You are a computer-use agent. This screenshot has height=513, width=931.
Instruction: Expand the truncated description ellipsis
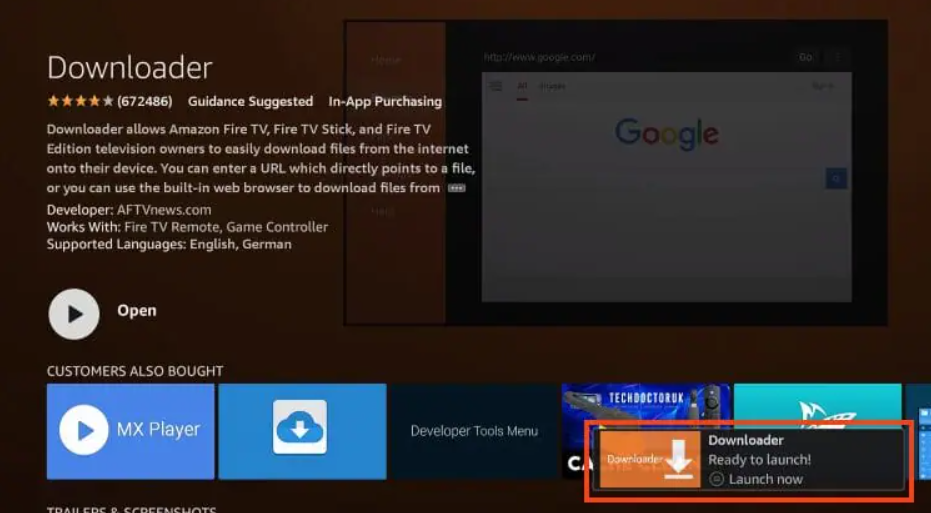(x=456, y=188)
